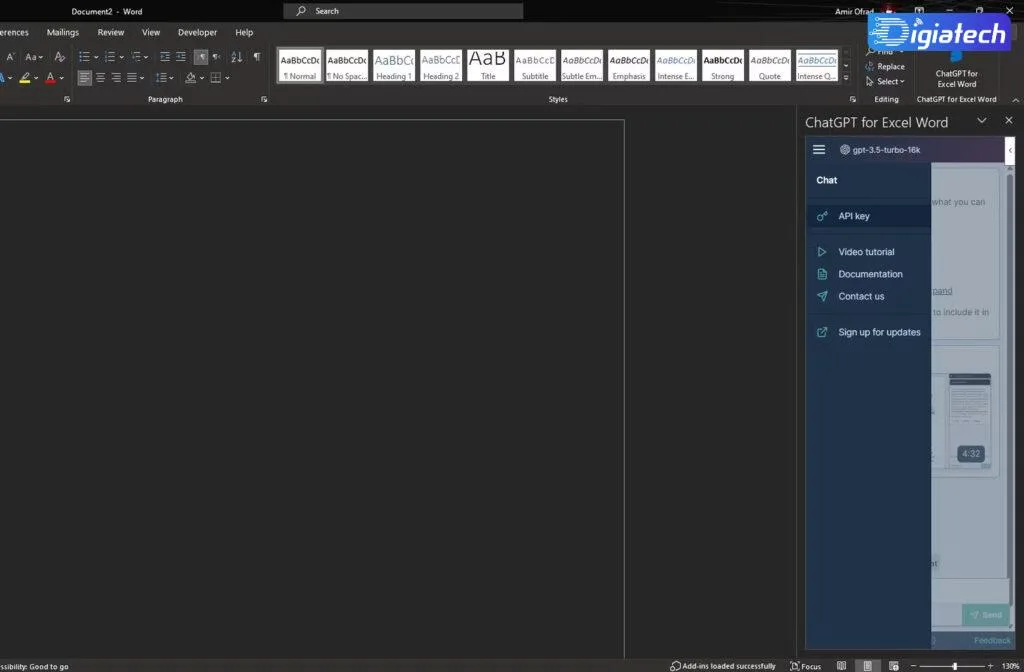Viewport: 1024px width, 672px height.
Task: Open the Review ribbon tab
Action: pyautogui.click(x=110, y=32)
